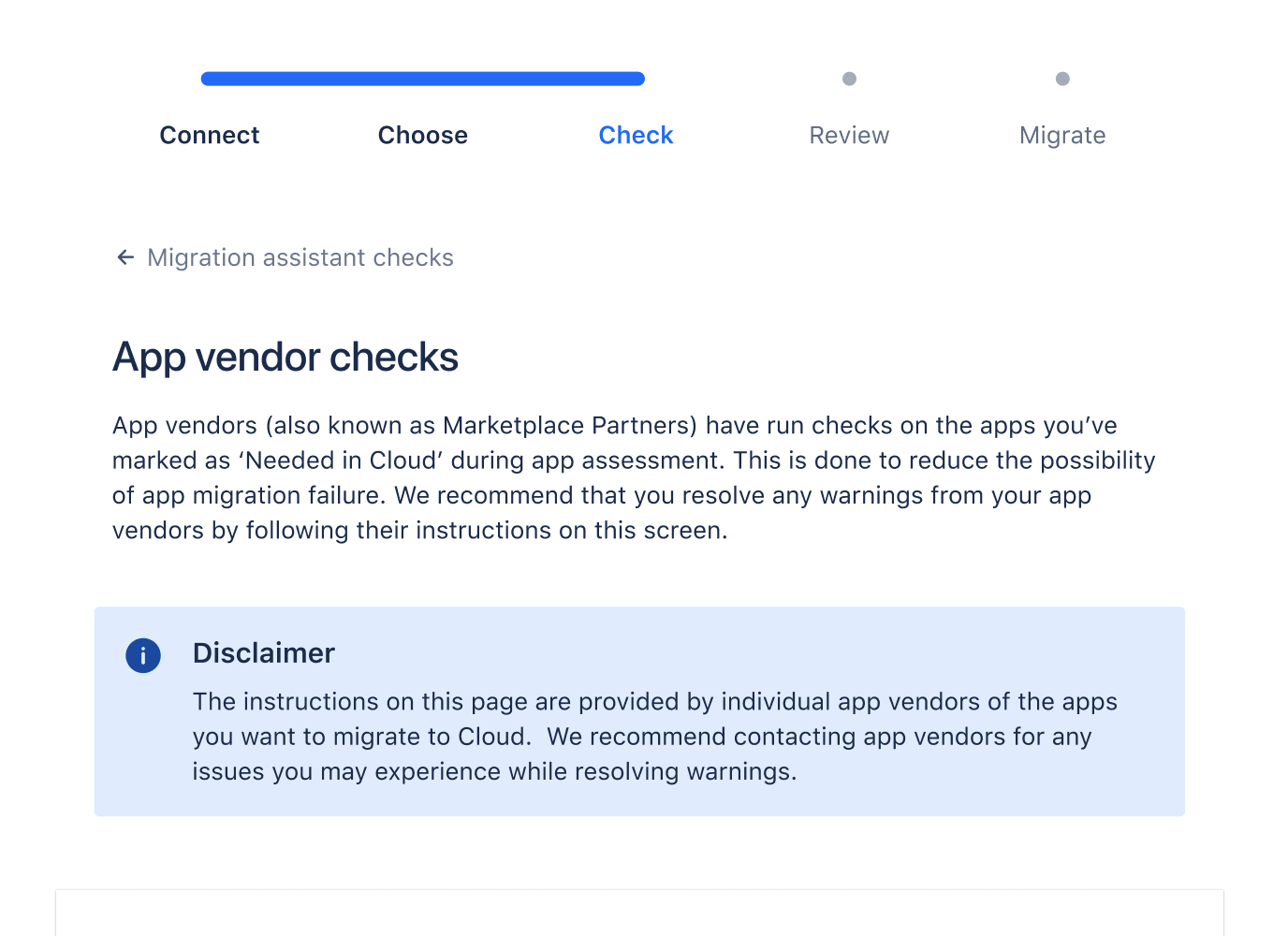The height and width of the screenshot is (936, 1288).
Task: Click the App vendor checks heading
Action: point(285,357)
